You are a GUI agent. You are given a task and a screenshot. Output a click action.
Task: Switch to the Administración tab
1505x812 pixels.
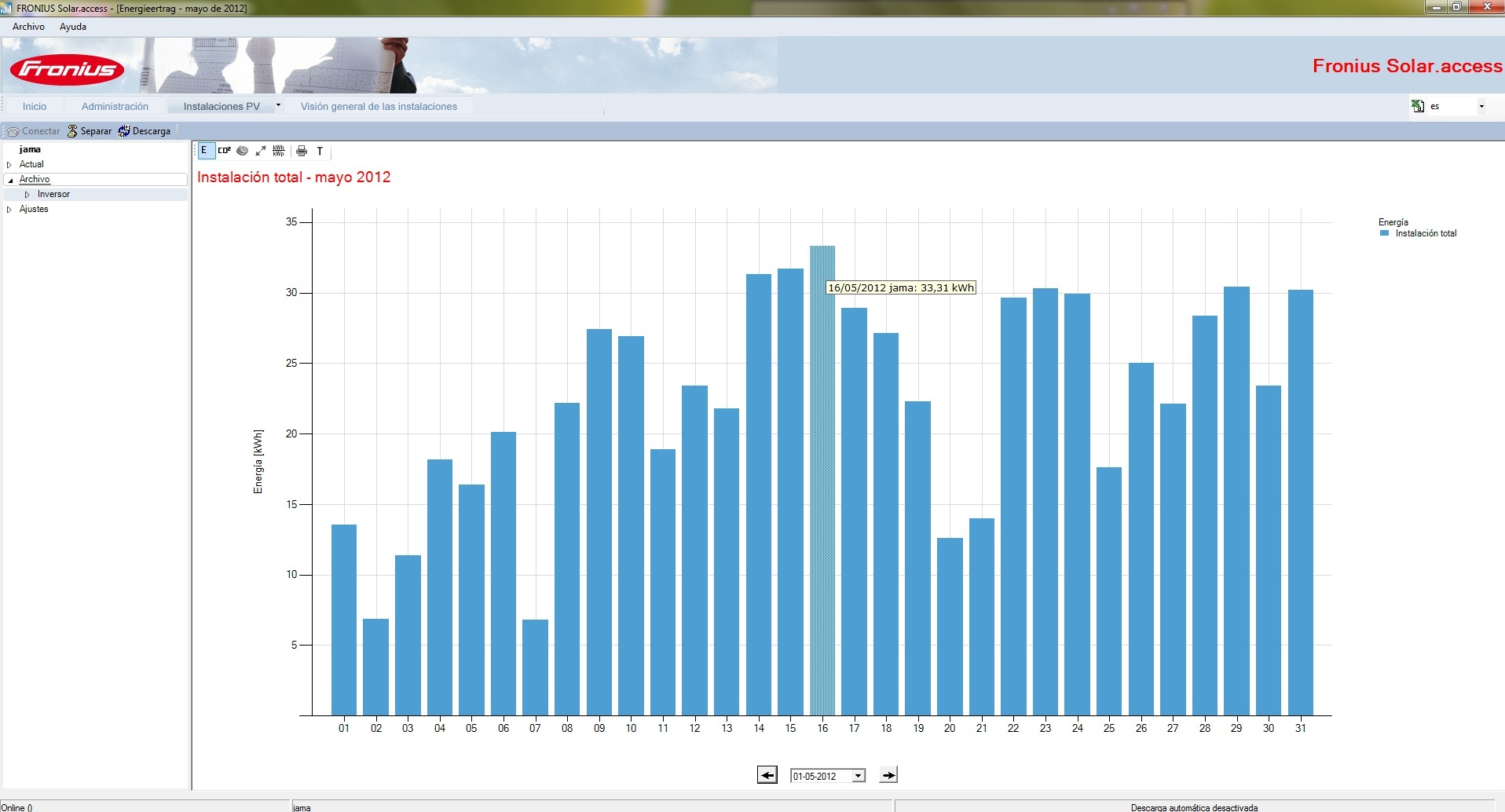pyautogui.click(x=115, y=106)
